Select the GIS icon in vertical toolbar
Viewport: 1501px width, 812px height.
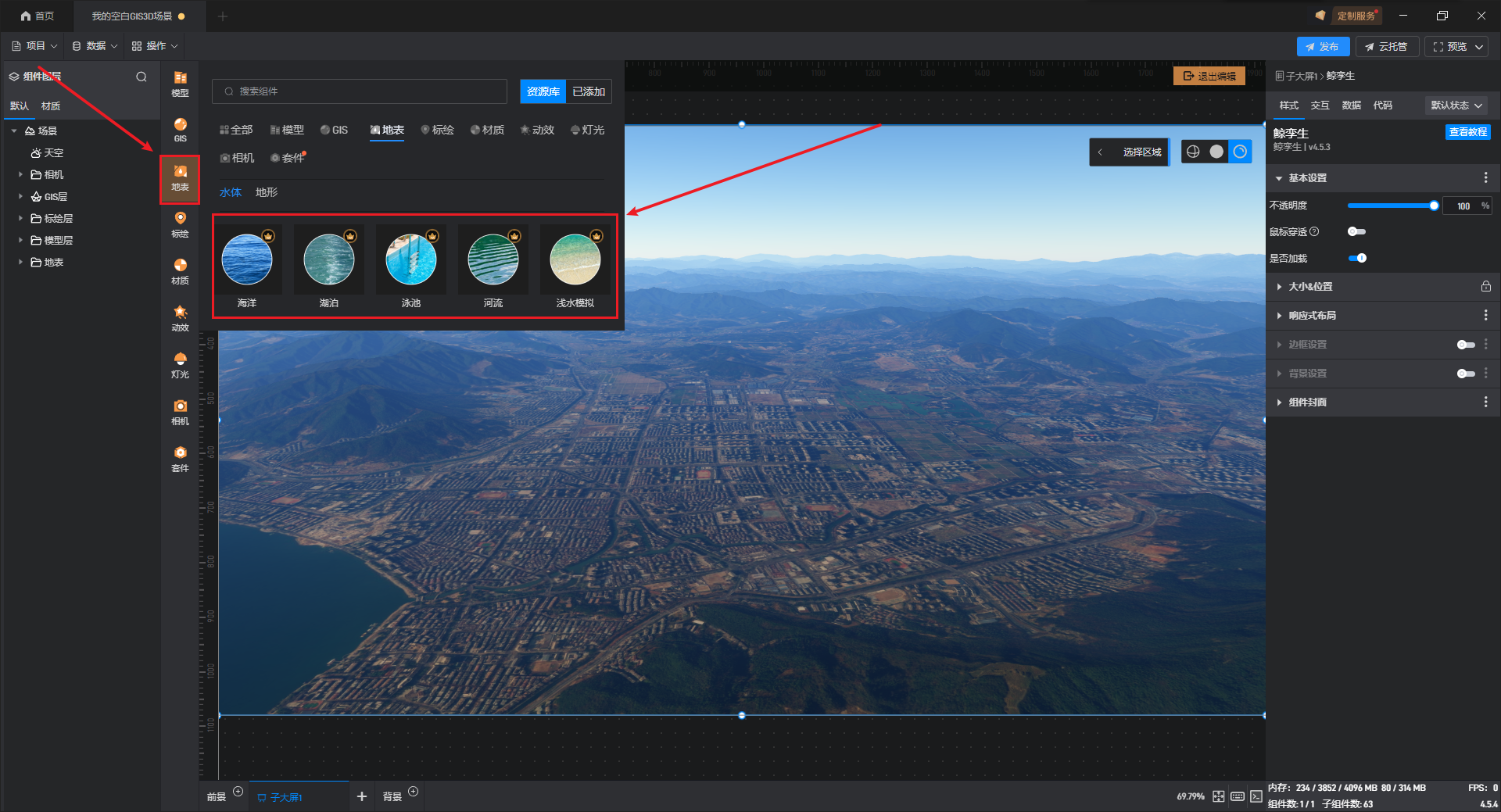pyautogui.click(x=180, y=130)
